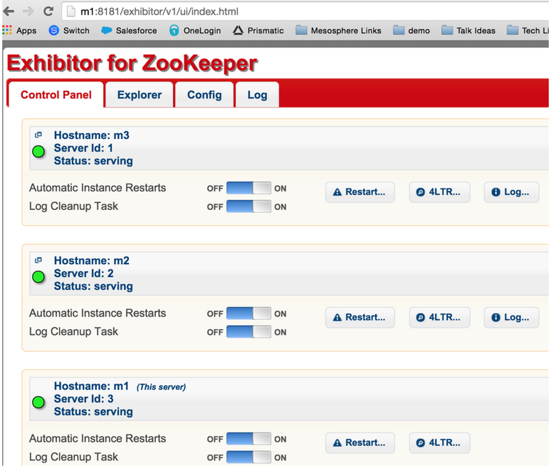Toggle Log Cleanup Task for m1
551x467 pixels.
point(248,457)
